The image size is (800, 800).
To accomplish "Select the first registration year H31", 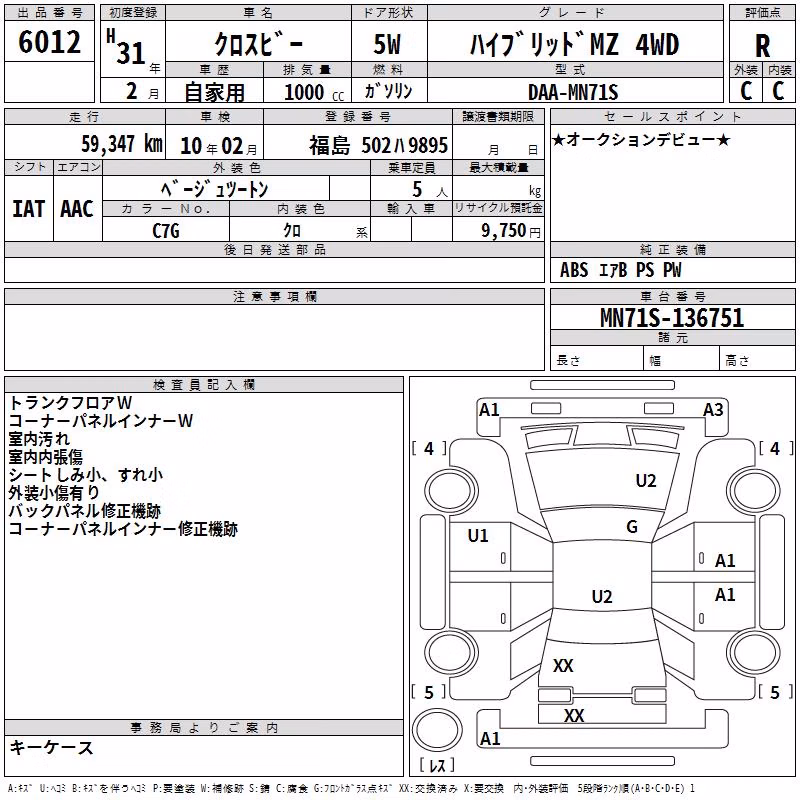I will [x=127, y=47].
